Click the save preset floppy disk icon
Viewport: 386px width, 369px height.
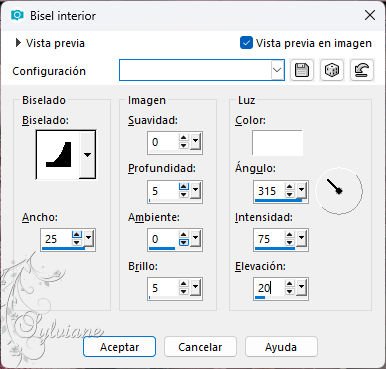302,70
